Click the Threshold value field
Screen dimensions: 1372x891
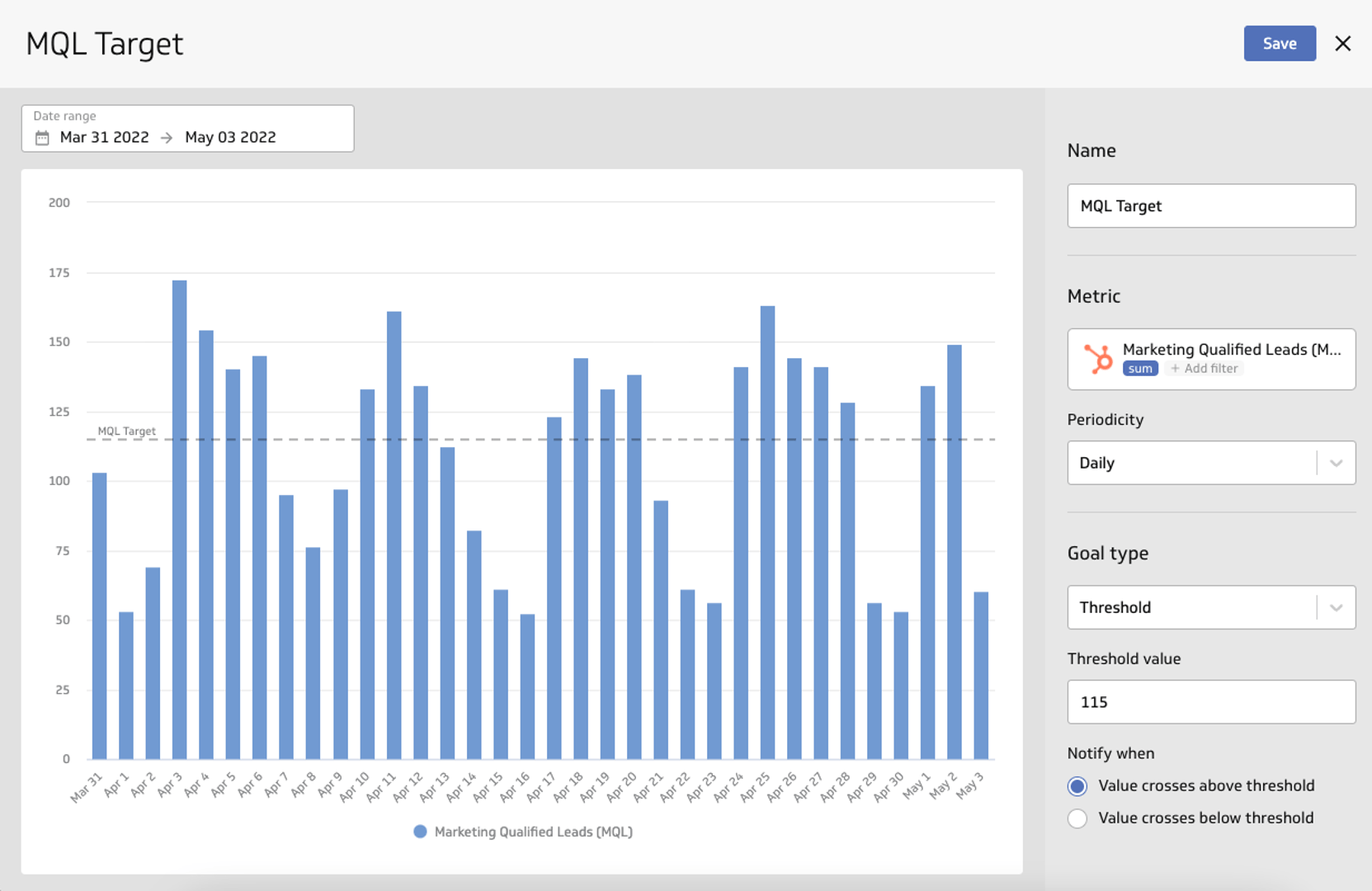click(1210, 702)
